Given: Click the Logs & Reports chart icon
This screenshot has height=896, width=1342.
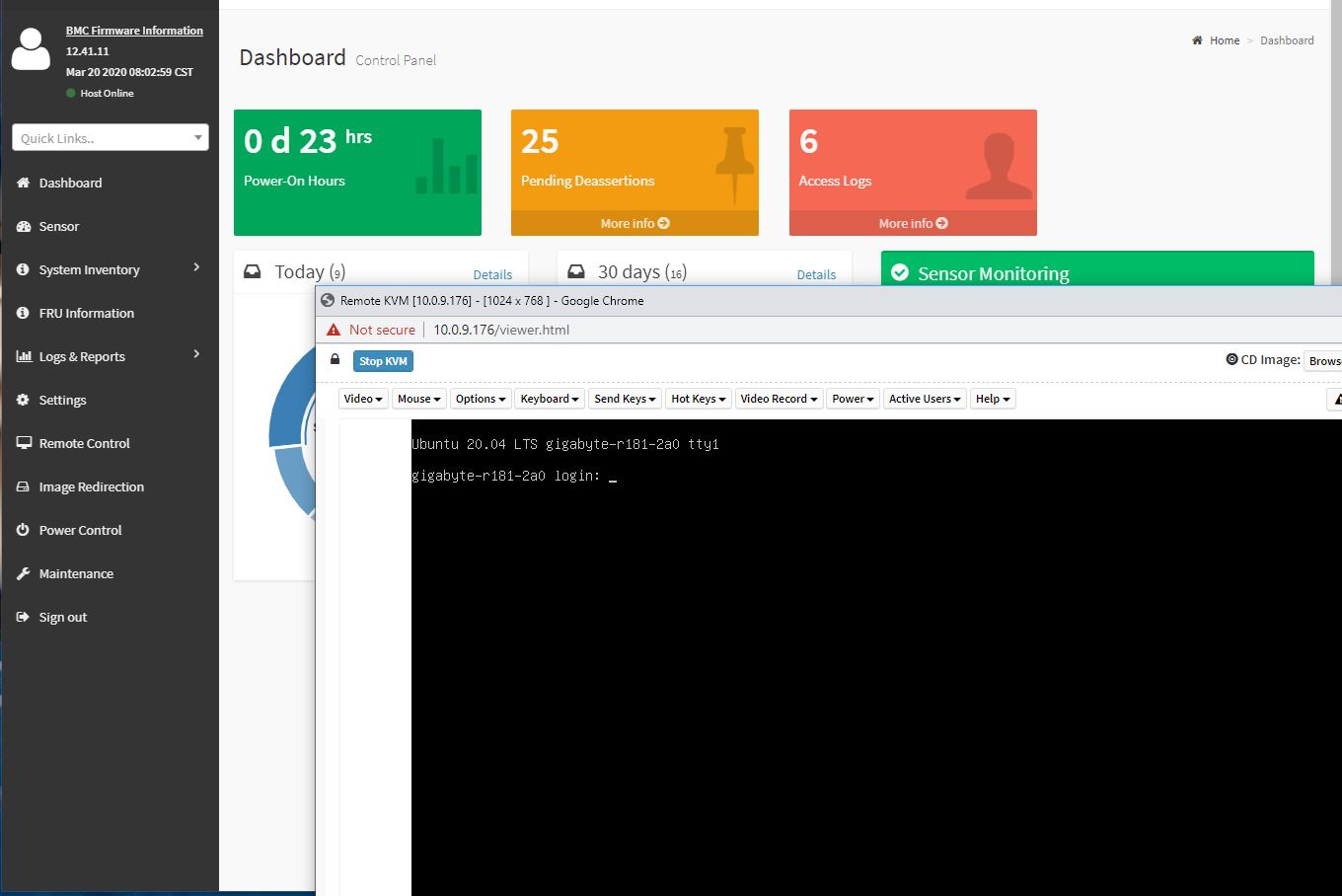Looking at the screenshot, I should (24, 356).
